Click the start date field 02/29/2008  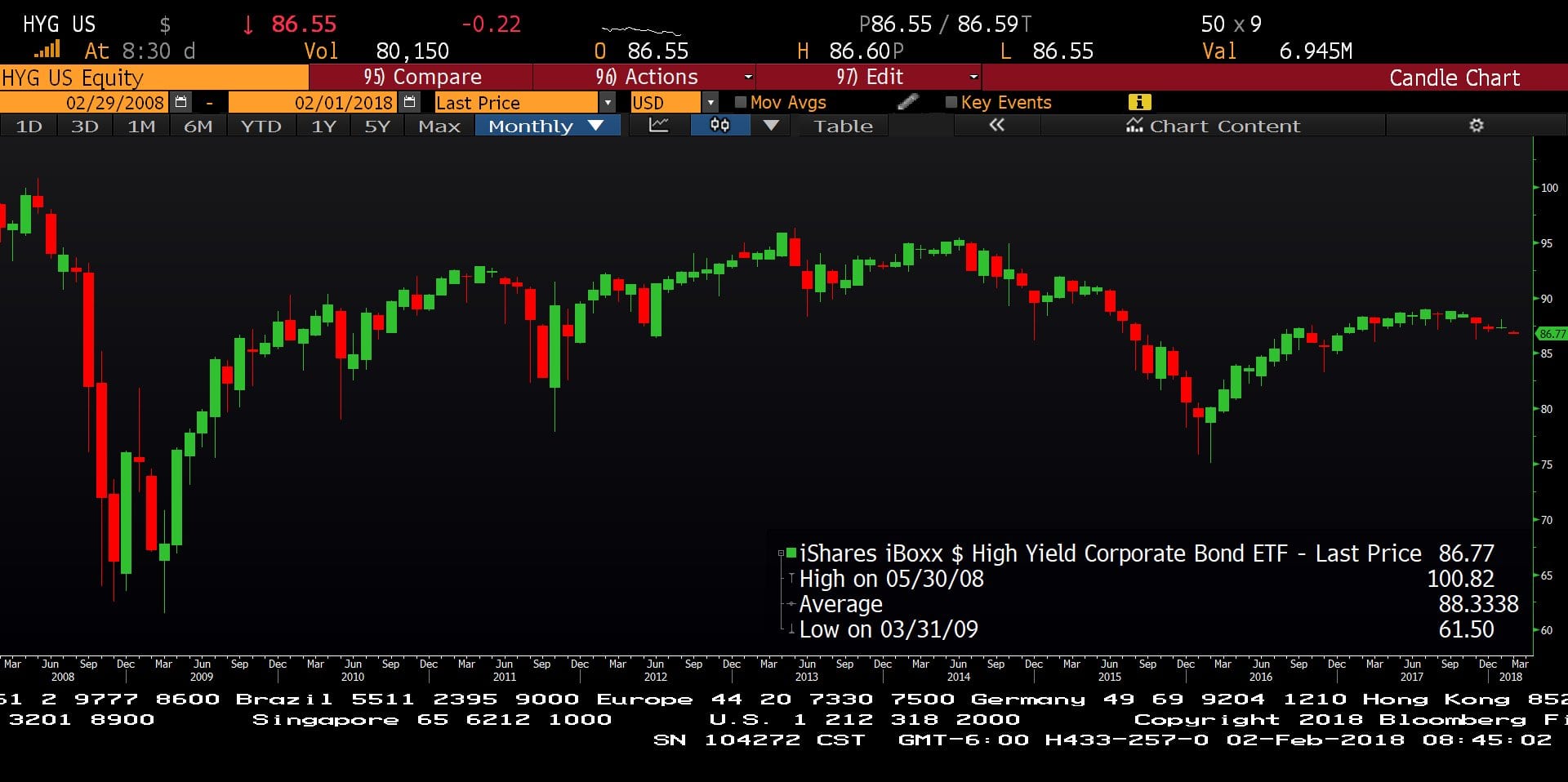click(x=86, y=103)
